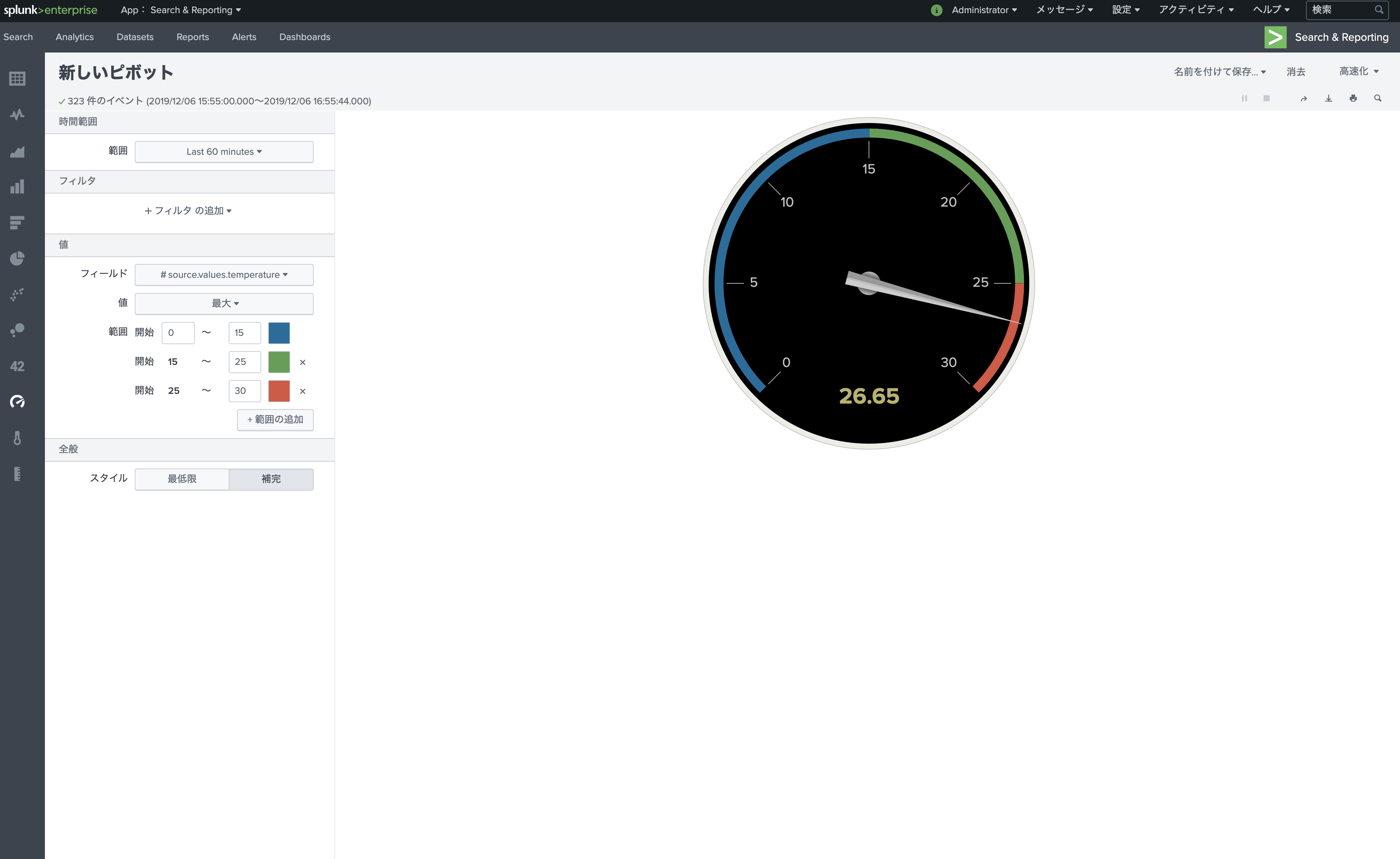1400x859 pixels.
Task: Select the bubble chart visualization icon
Action: click(x=17, y=330)
